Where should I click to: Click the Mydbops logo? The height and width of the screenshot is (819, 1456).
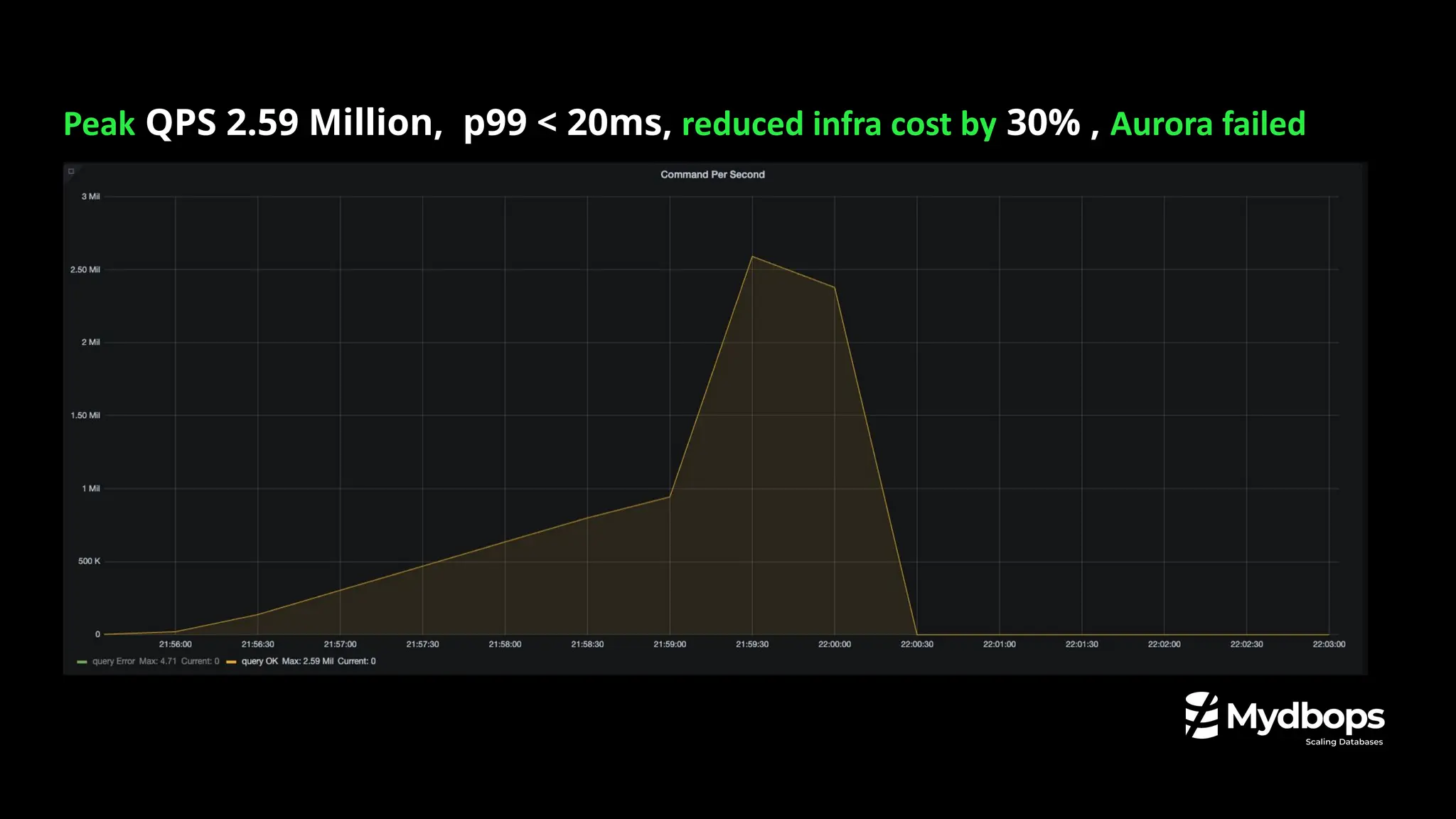click(x=1284, y=718)
